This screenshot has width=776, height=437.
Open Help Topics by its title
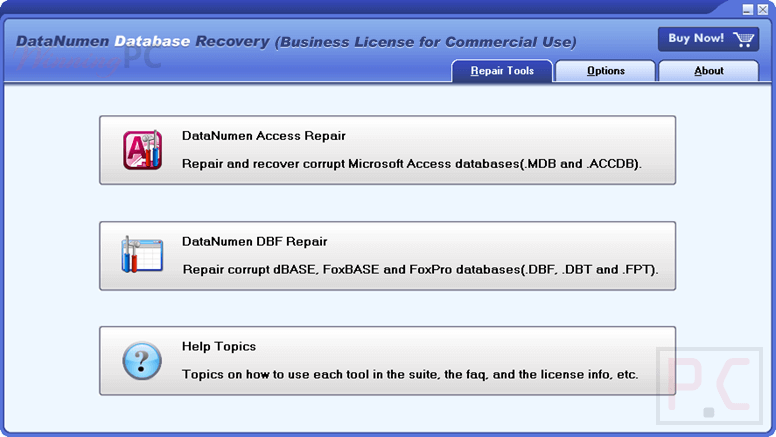(219, 346)
